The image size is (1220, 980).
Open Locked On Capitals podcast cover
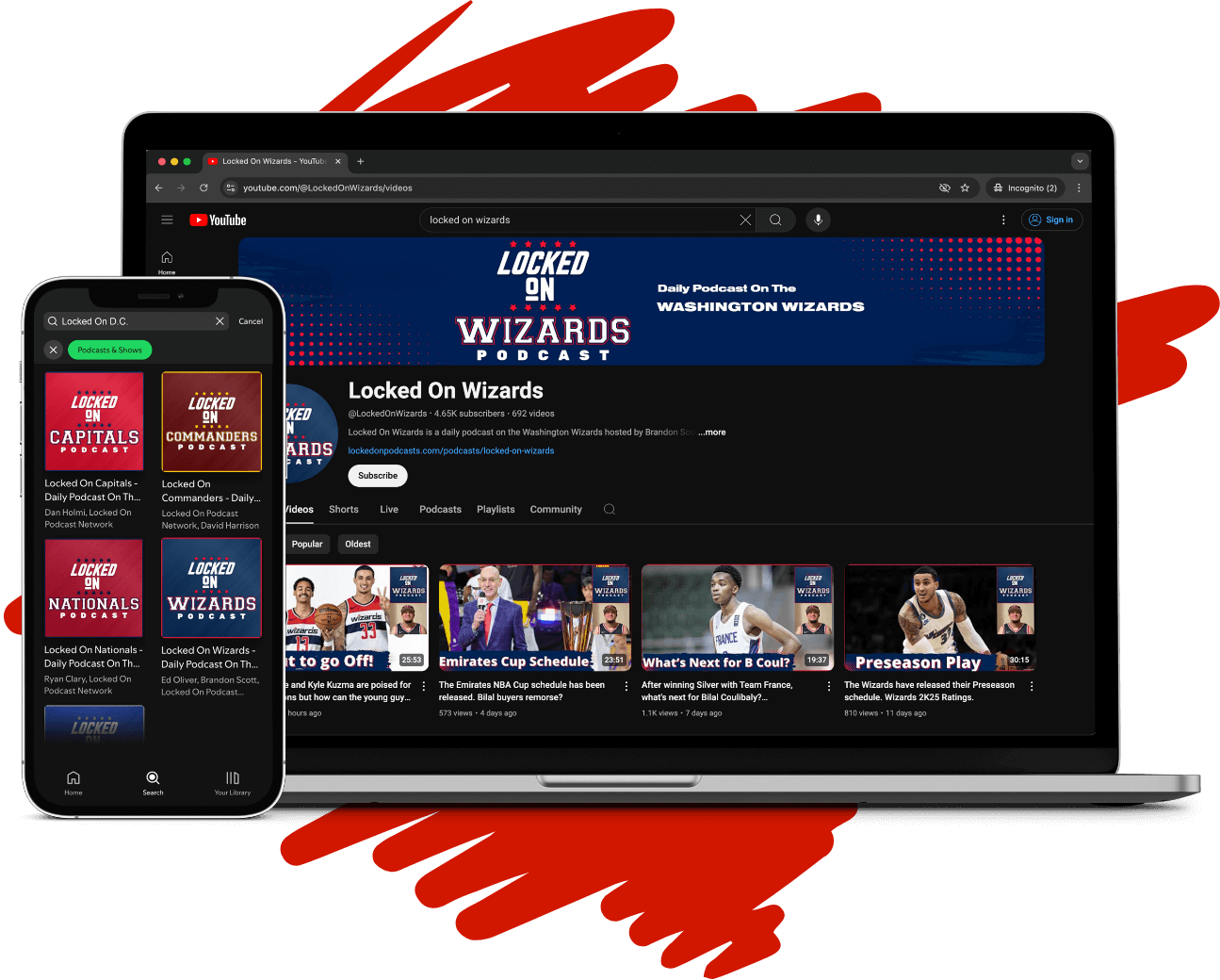(x=94, y=421)
